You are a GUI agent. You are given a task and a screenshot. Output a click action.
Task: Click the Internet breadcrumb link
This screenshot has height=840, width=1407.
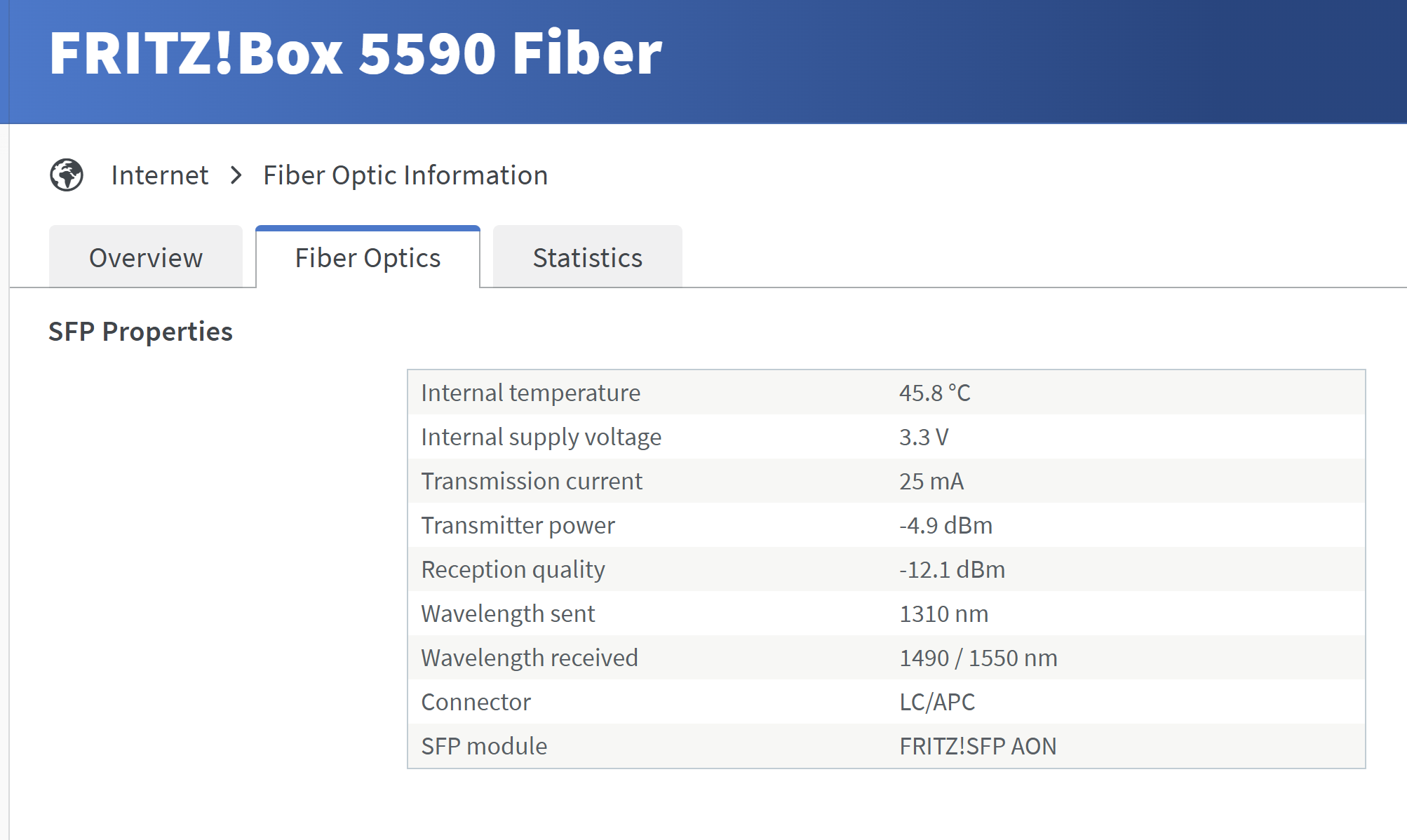pyautogui.click(x=160, y=175)
